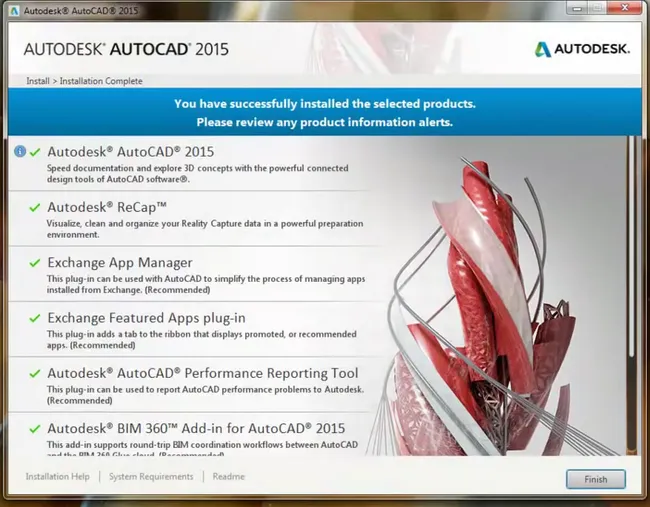Select the AutoCAD Performance Reporting Tool title
This screenshot has width=650, height=507.
coord(203,373)
